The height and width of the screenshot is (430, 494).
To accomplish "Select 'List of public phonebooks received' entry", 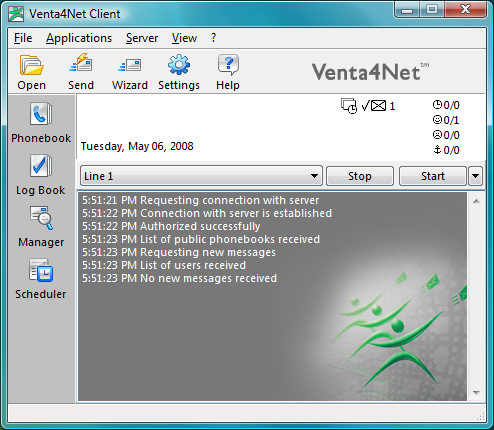I will click(201, 239).
